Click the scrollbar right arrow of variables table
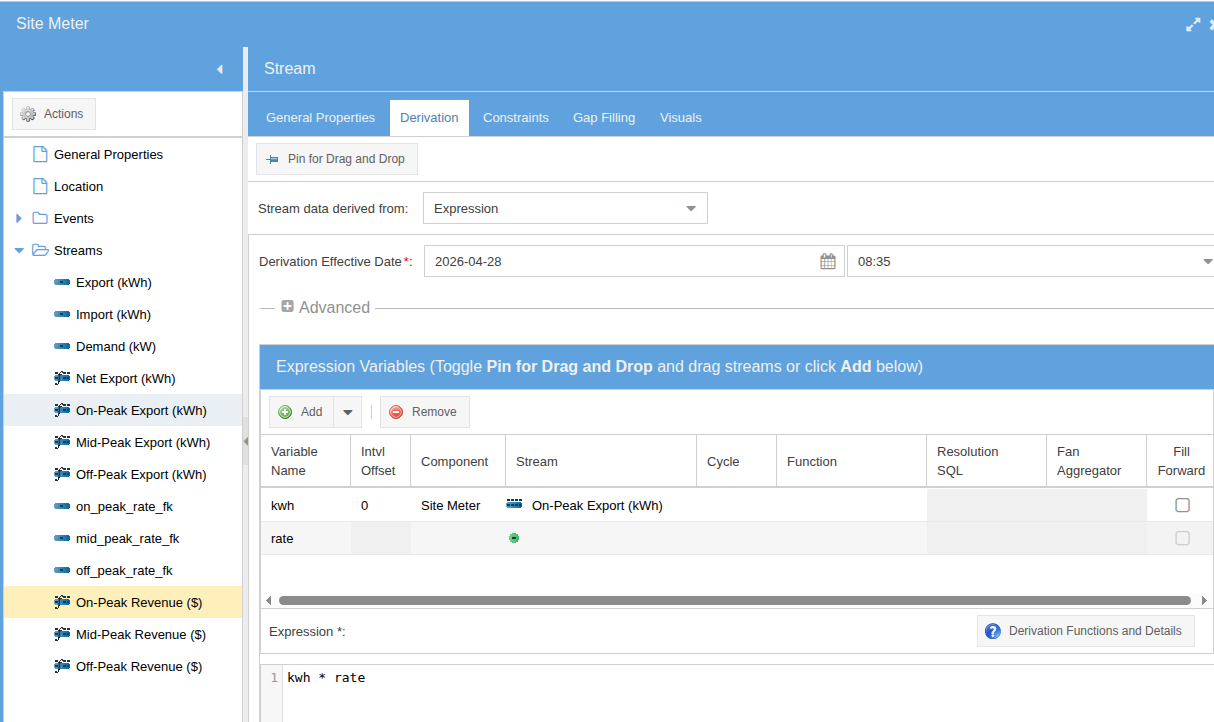This screenshot has width=1214, height=722. pos(1203,601)
